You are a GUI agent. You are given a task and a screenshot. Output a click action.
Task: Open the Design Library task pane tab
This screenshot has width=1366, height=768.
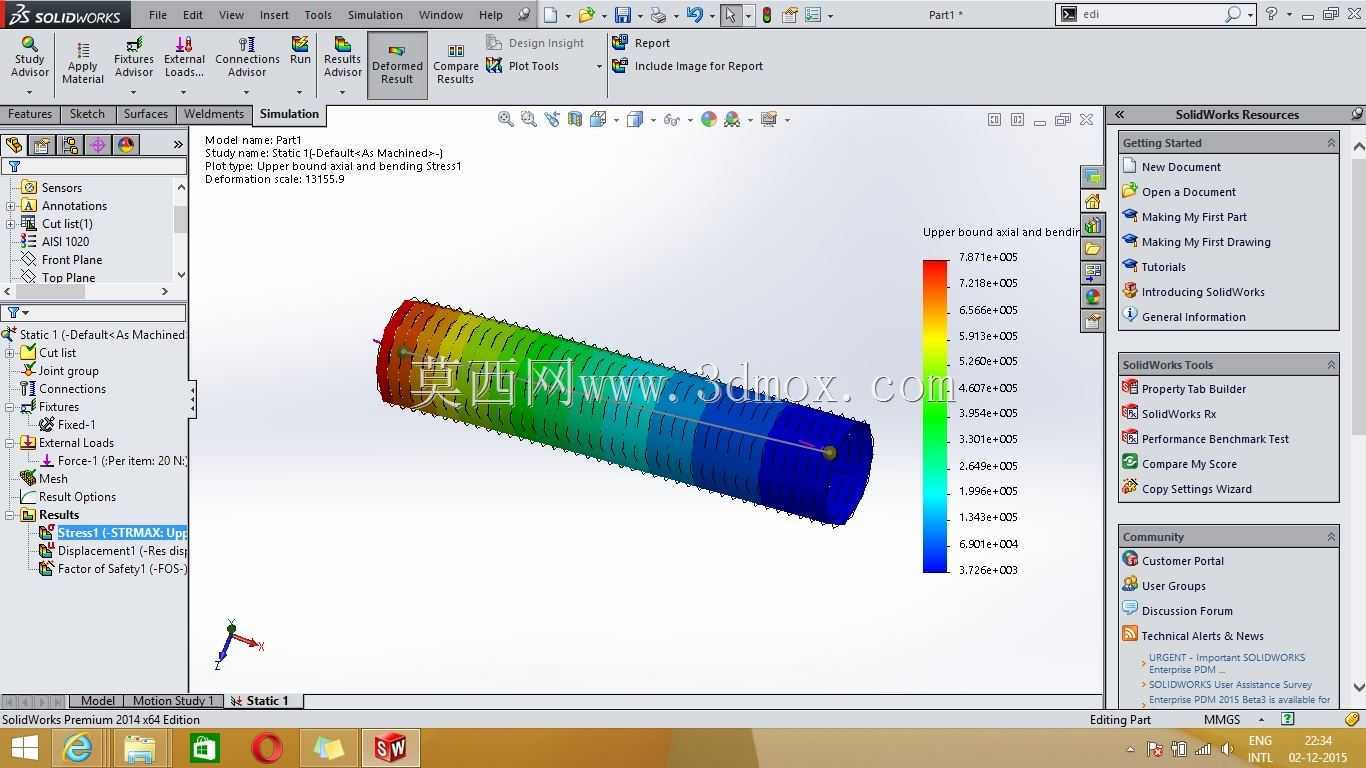[x=1092, y=225]
